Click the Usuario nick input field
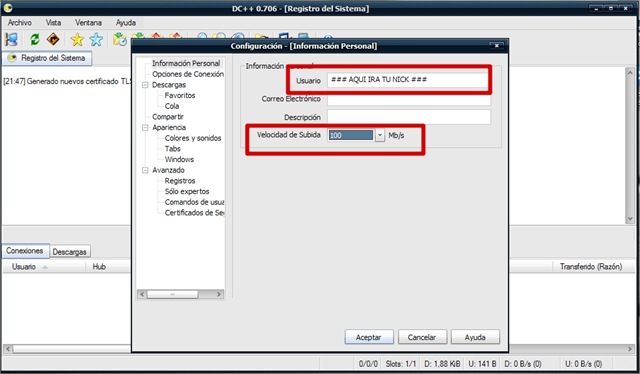 click(408, 80)
